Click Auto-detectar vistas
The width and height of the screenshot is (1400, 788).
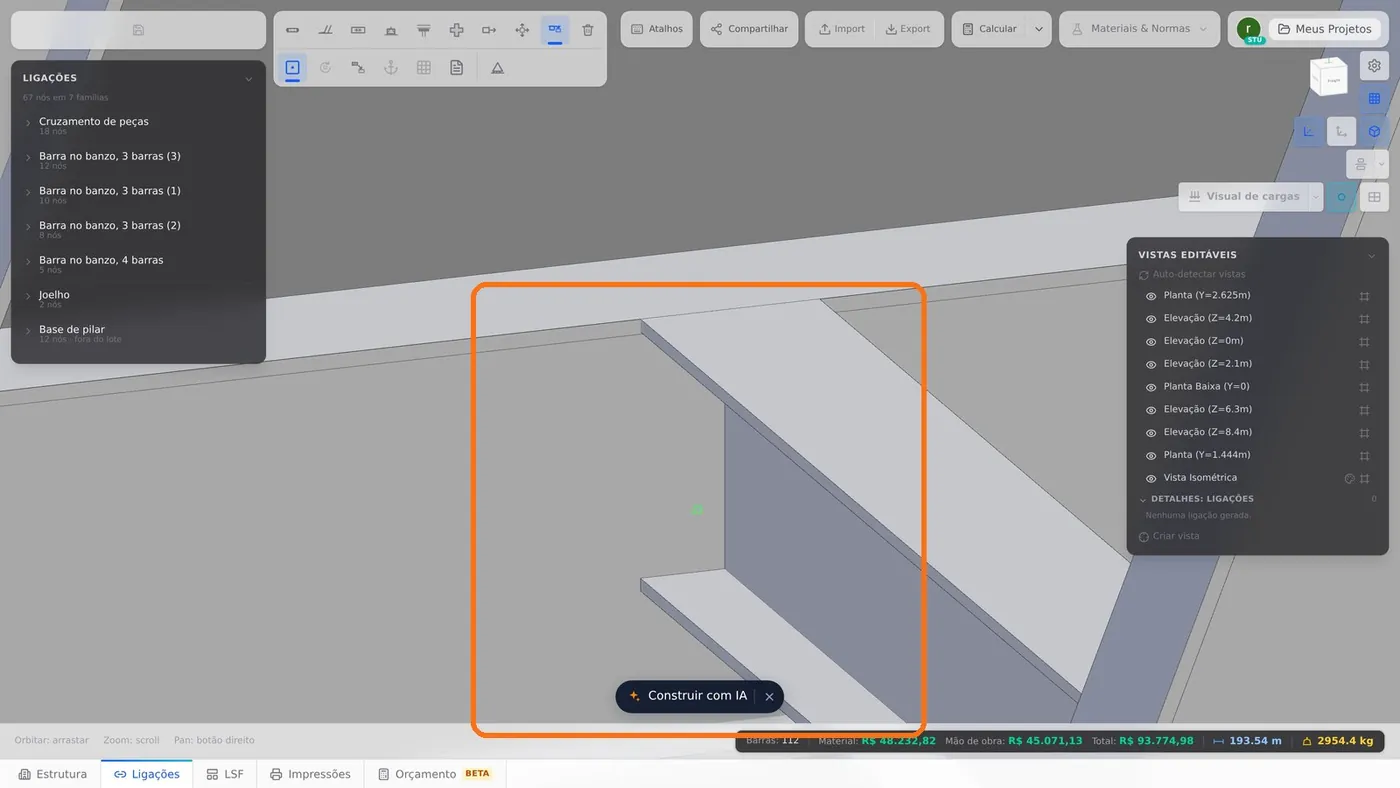coord(1194,274)
